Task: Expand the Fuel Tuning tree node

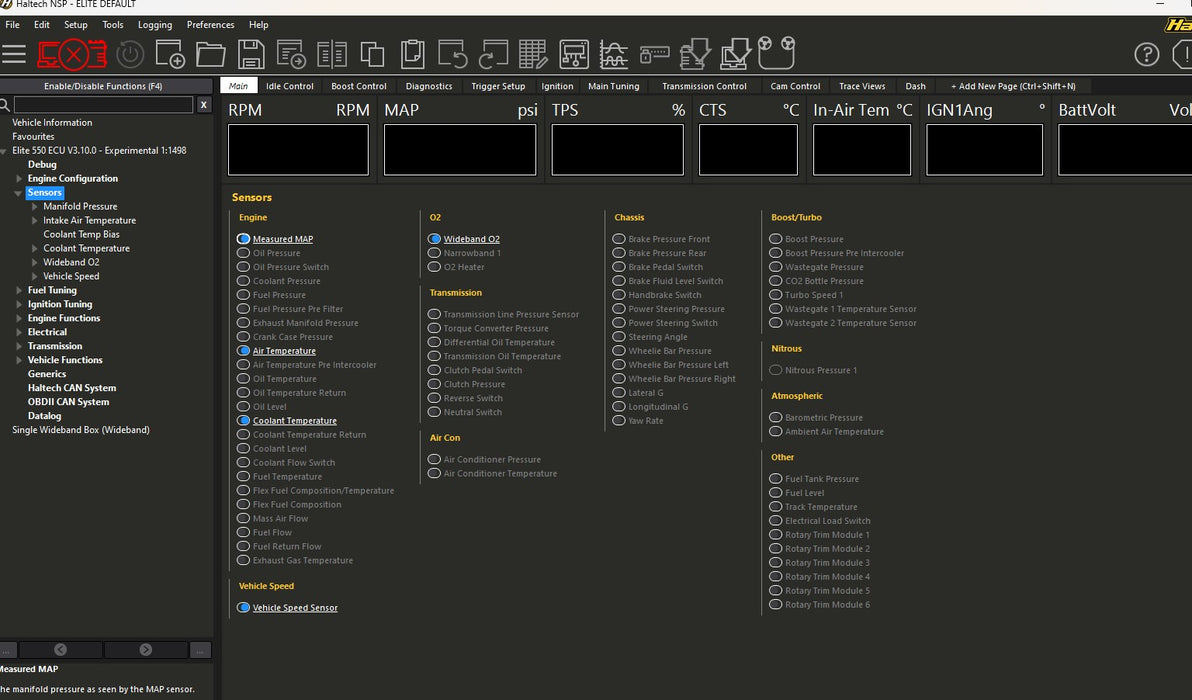Action: [18, 291]
